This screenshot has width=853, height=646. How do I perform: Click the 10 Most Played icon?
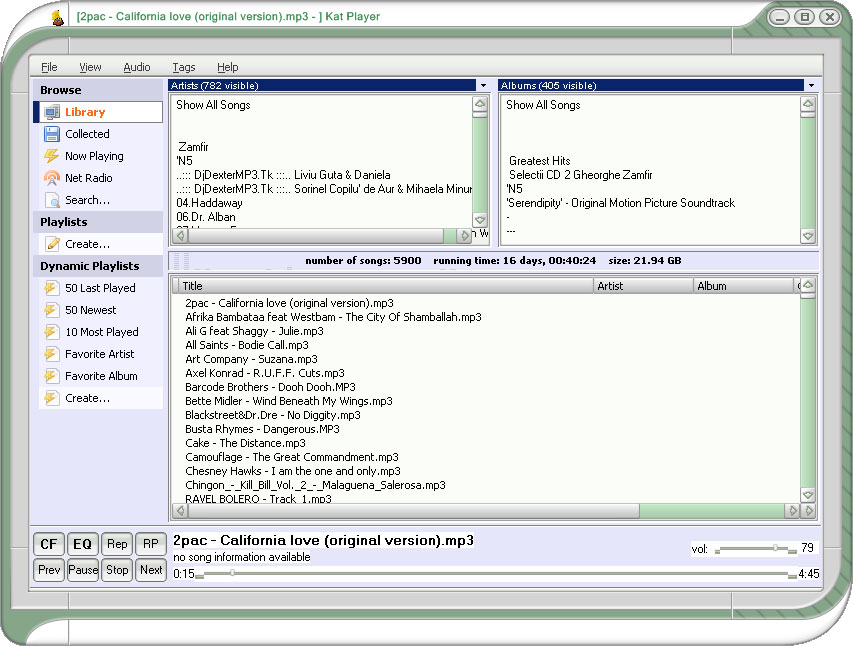coord(52,332)
